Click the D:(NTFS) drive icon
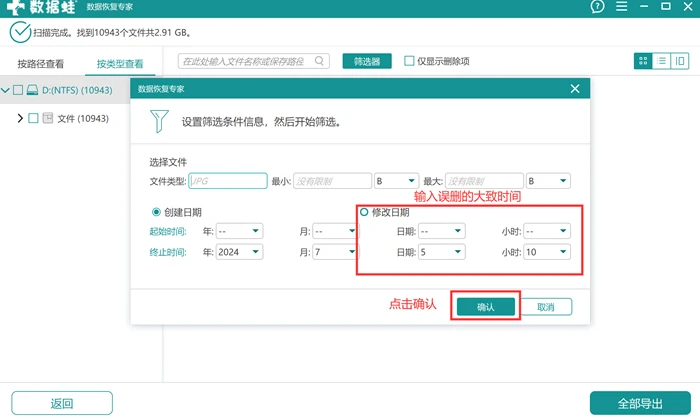 [x=32, y=90]
